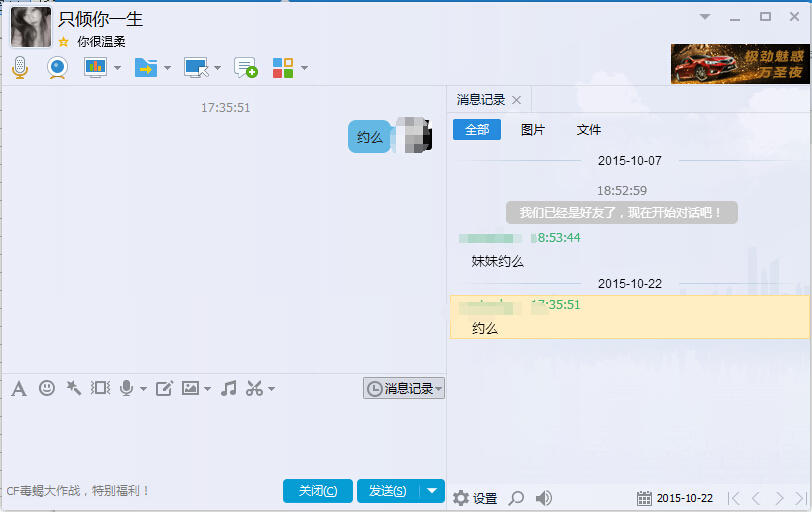Expand the send file dropdown arrow

click(x=167, y=68)
